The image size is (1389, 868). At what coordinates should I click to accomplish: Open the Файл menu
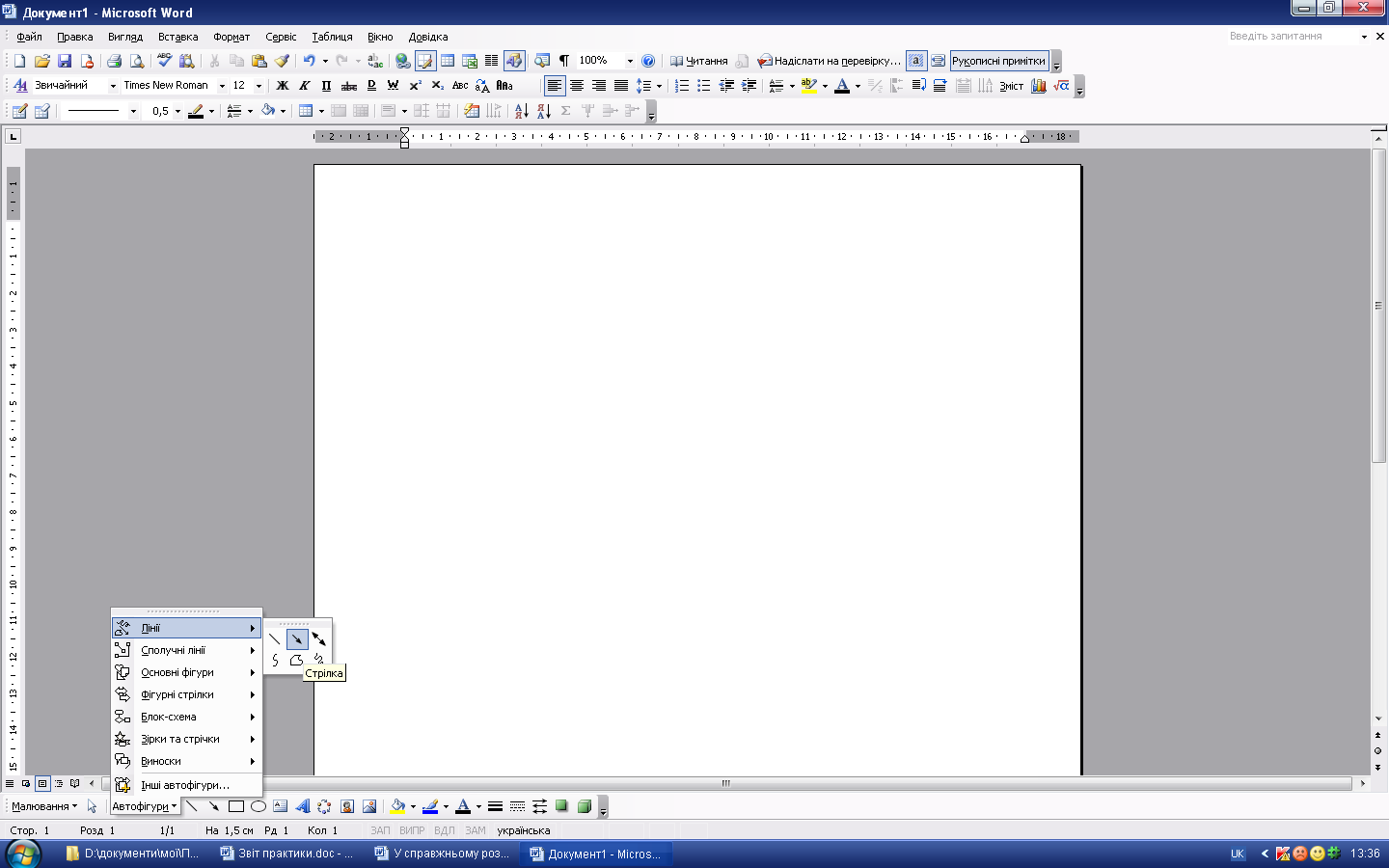[x=29, y=37]
